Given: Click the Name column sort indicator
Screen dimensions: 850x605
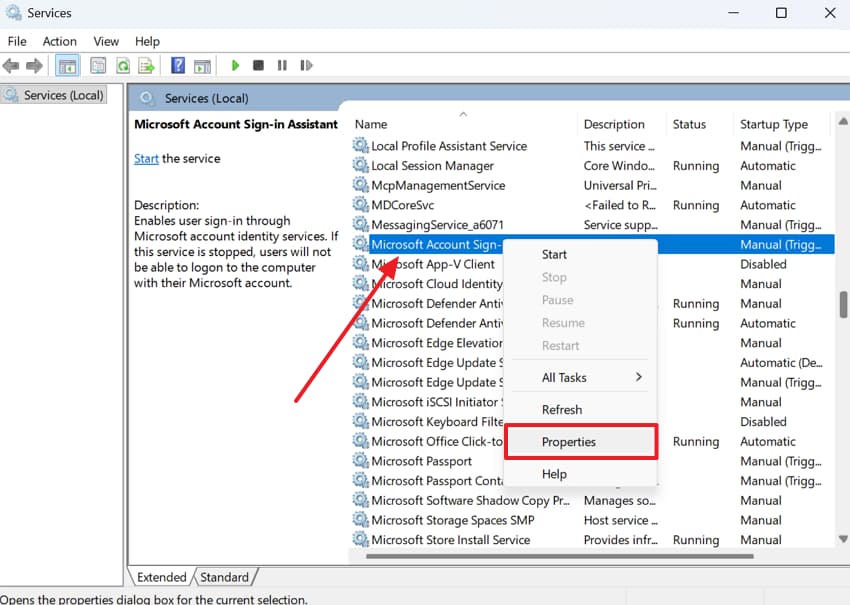Looking at the screenshot, I should [463, 114].
